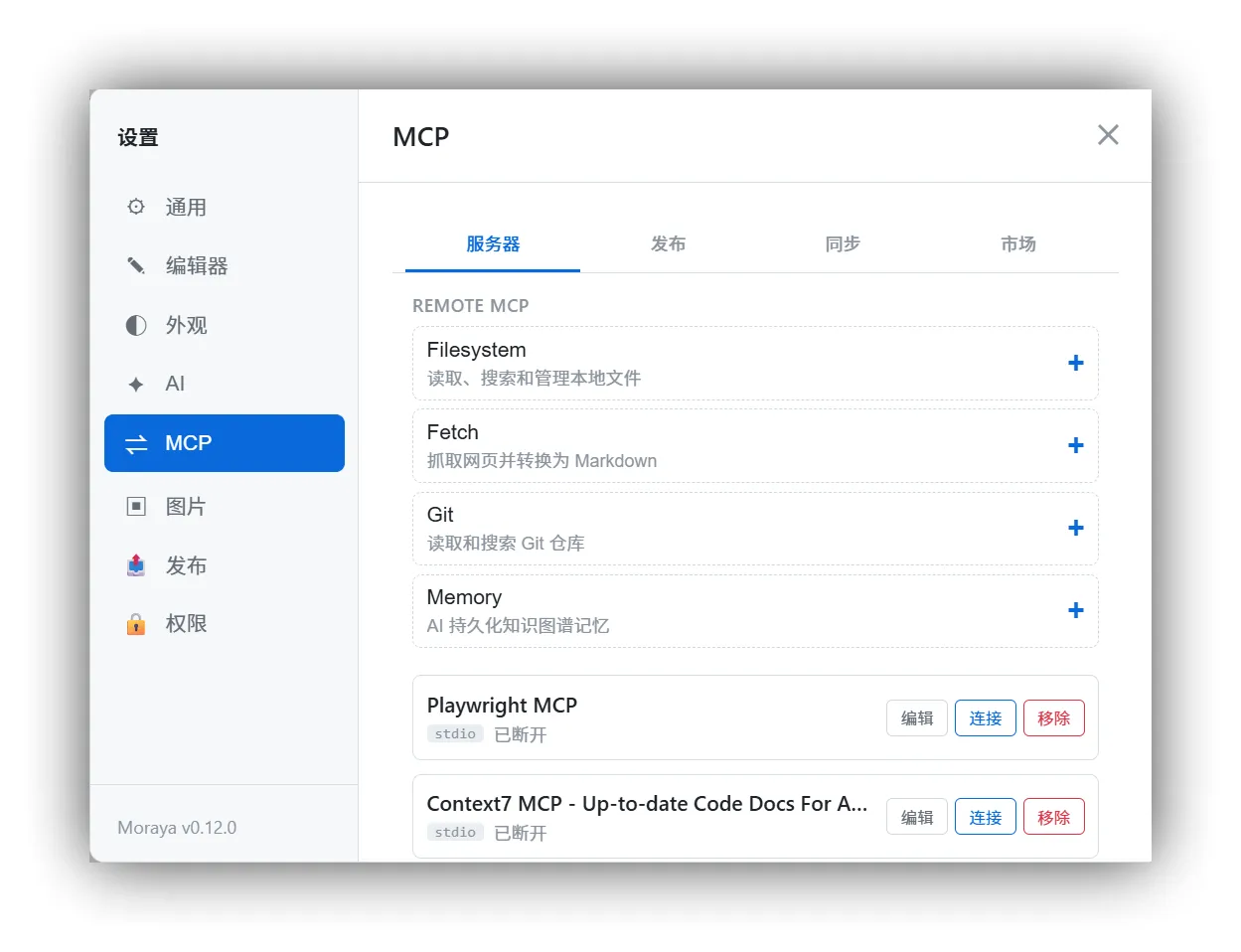Remove the Context7 MCP server
1241x952 pixels.
(x=1053, y=816)
